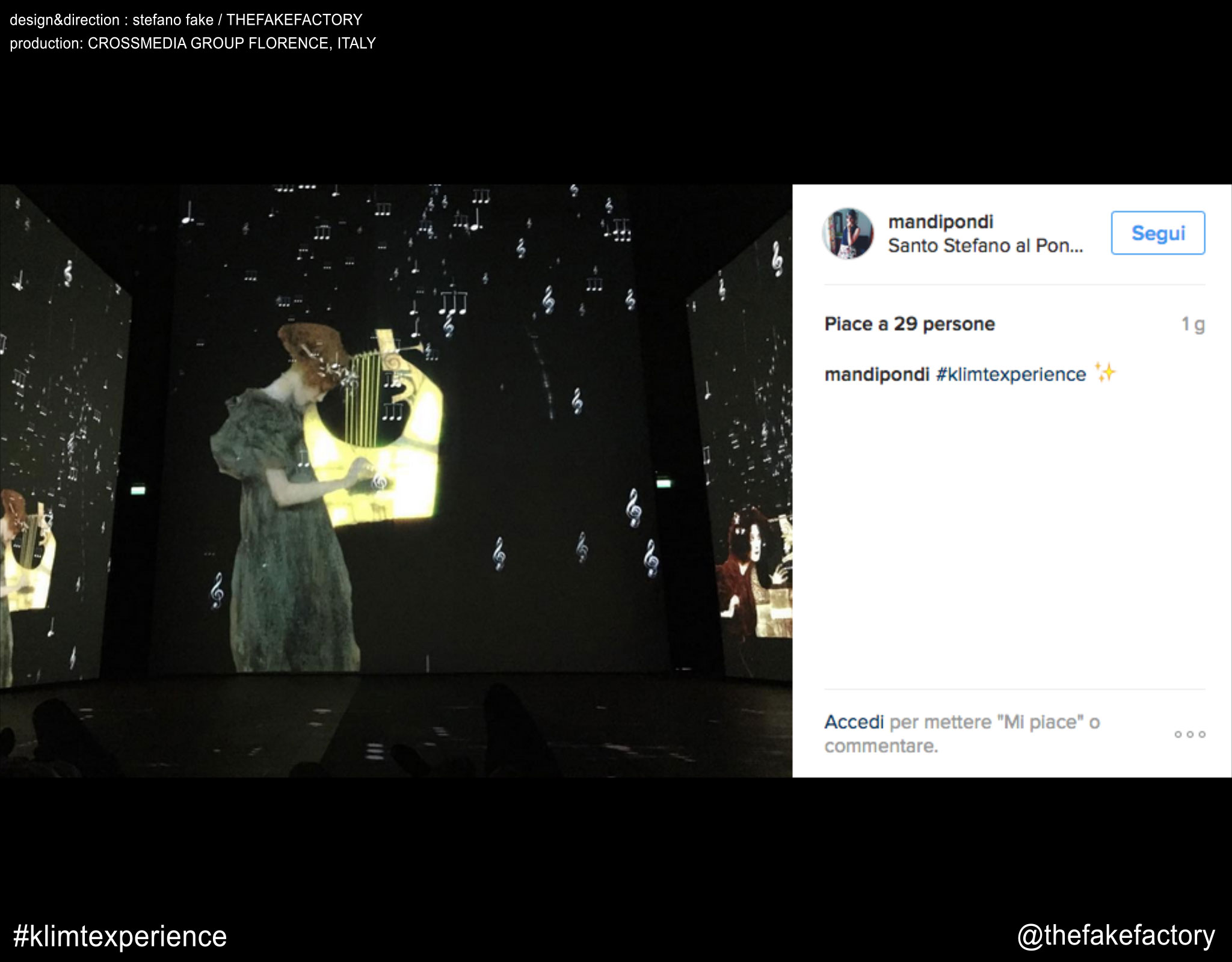
Task: Open Santo Stefano al Pon... location
Action: coord(985,246)
